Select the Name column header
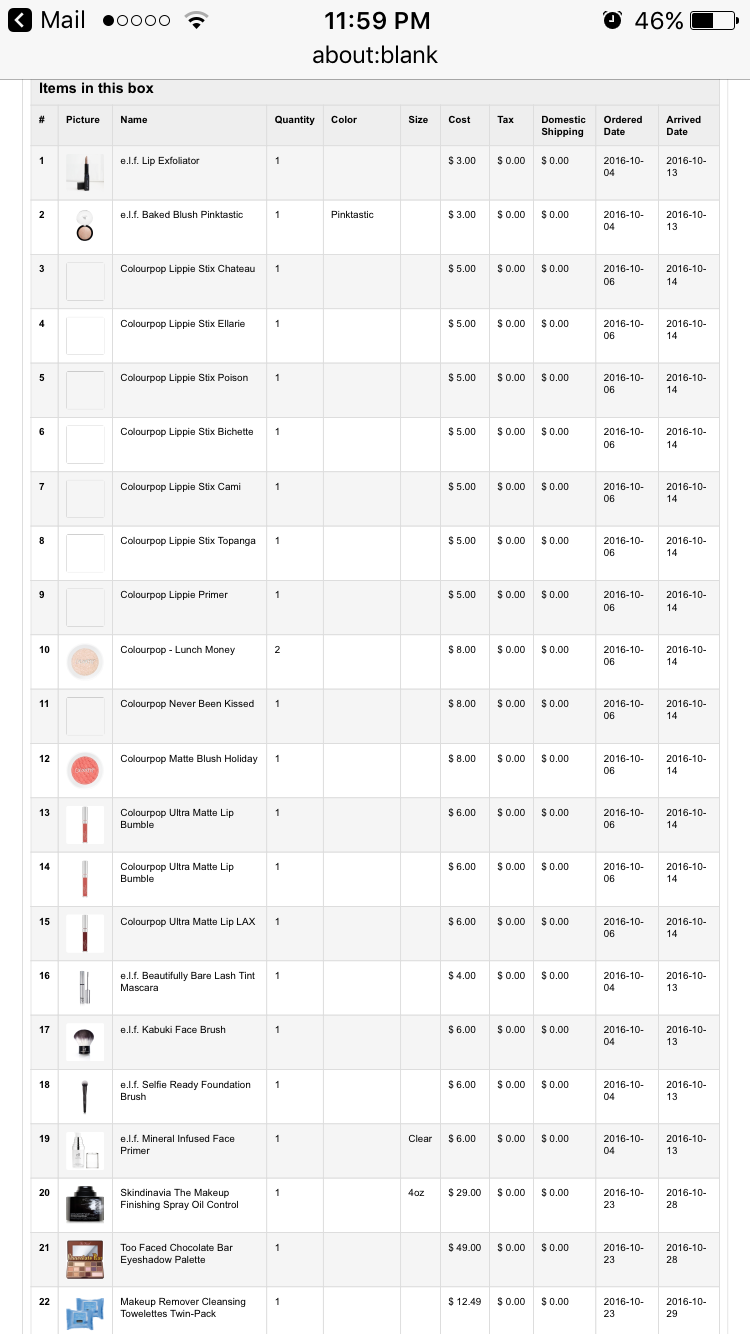This screenshot has height=1334, width=750. (134, 119)
